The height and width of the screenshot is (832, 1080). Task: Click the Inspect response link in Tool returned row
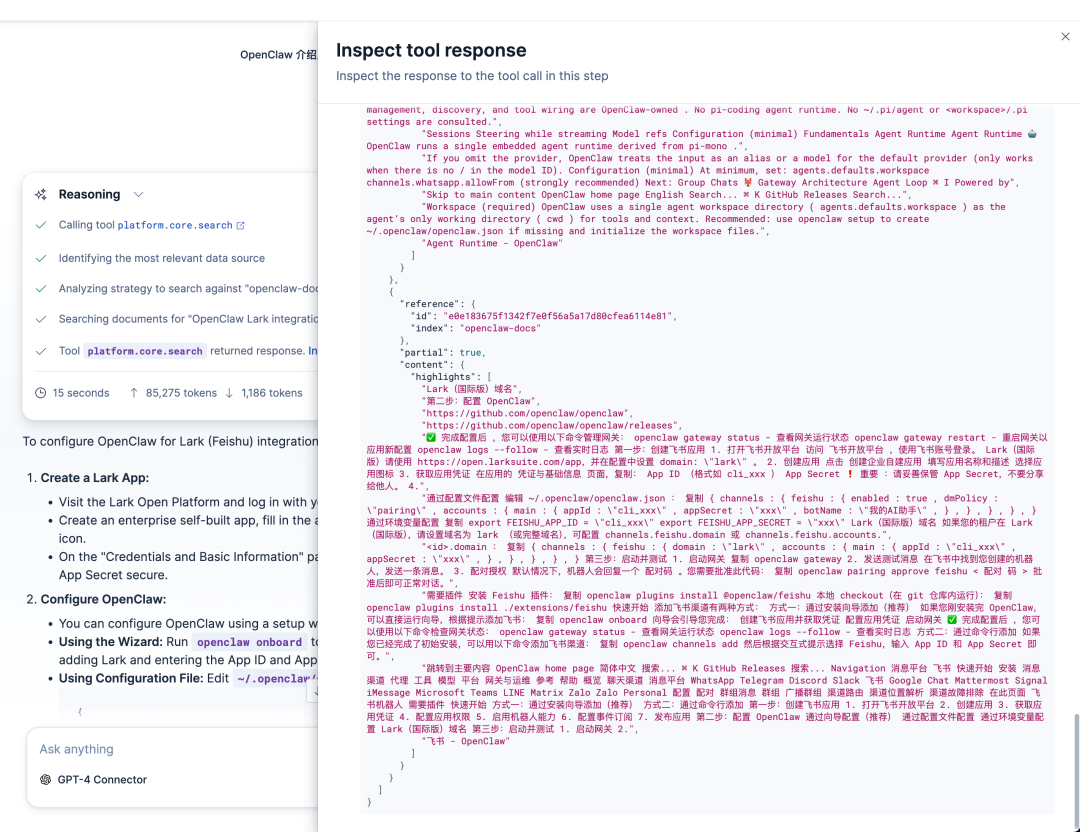pyautogui.click(x=313, y=351)
